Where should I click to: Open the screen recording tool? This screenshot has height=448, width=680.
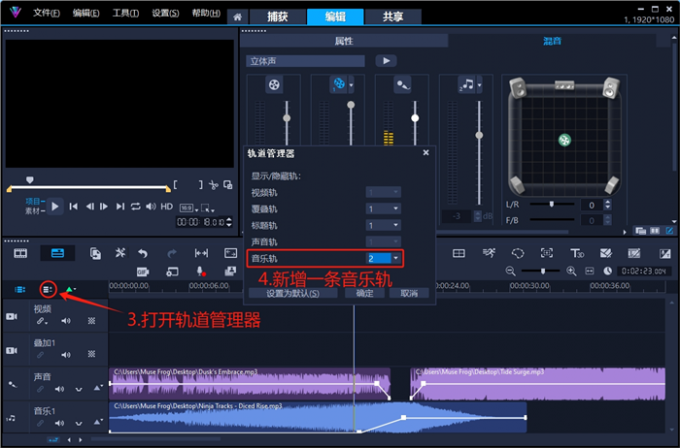point(172,272)
